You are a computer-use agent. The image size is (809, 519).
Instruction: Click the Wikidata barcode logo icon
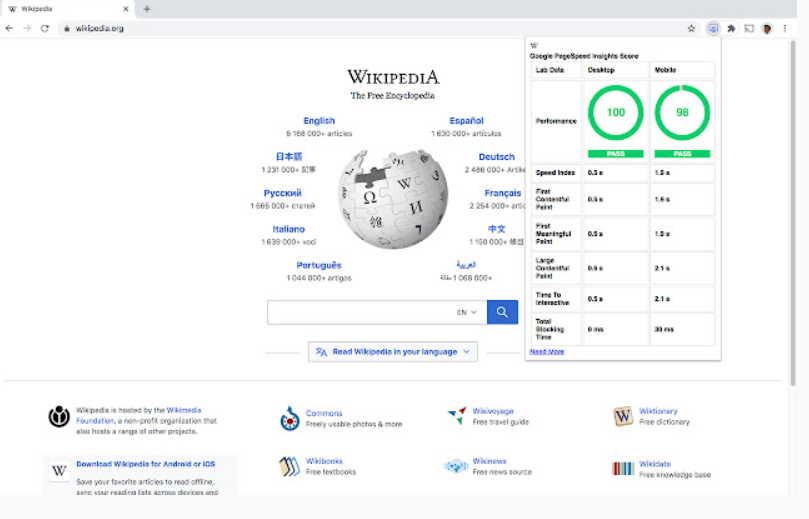[x=623, y=468]
